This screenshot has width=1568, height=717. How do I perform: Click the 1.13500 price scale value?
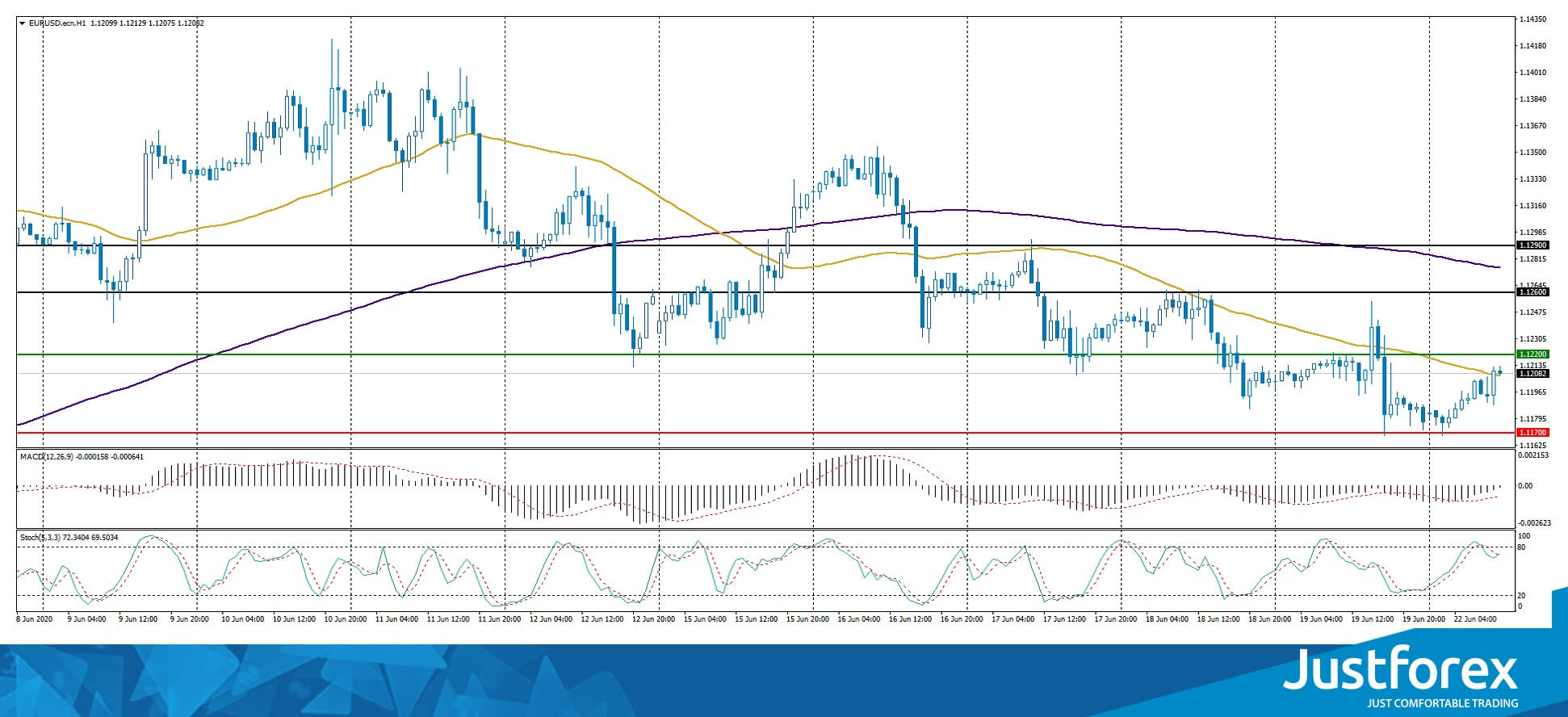click(1532, 153)
